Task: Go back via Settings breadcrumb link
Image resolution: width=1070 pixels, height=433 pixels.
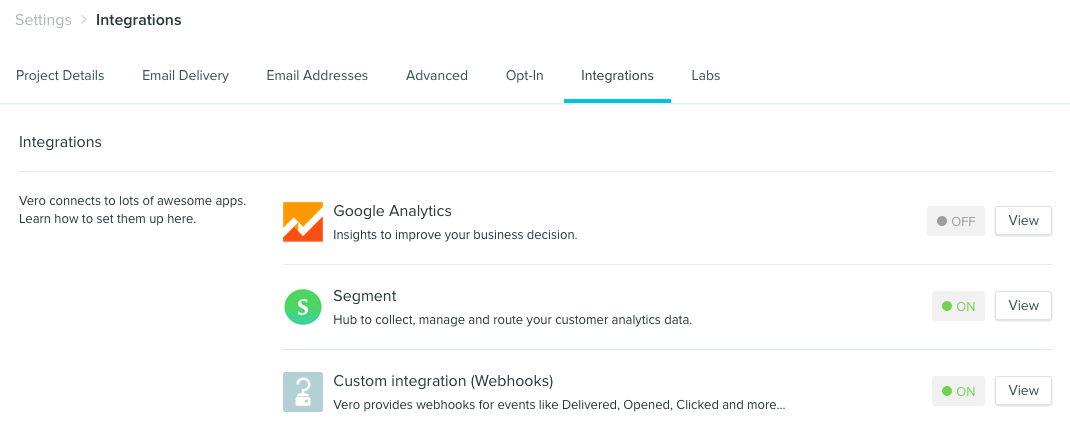Action: pyautogui.click(x=44, y=20)
